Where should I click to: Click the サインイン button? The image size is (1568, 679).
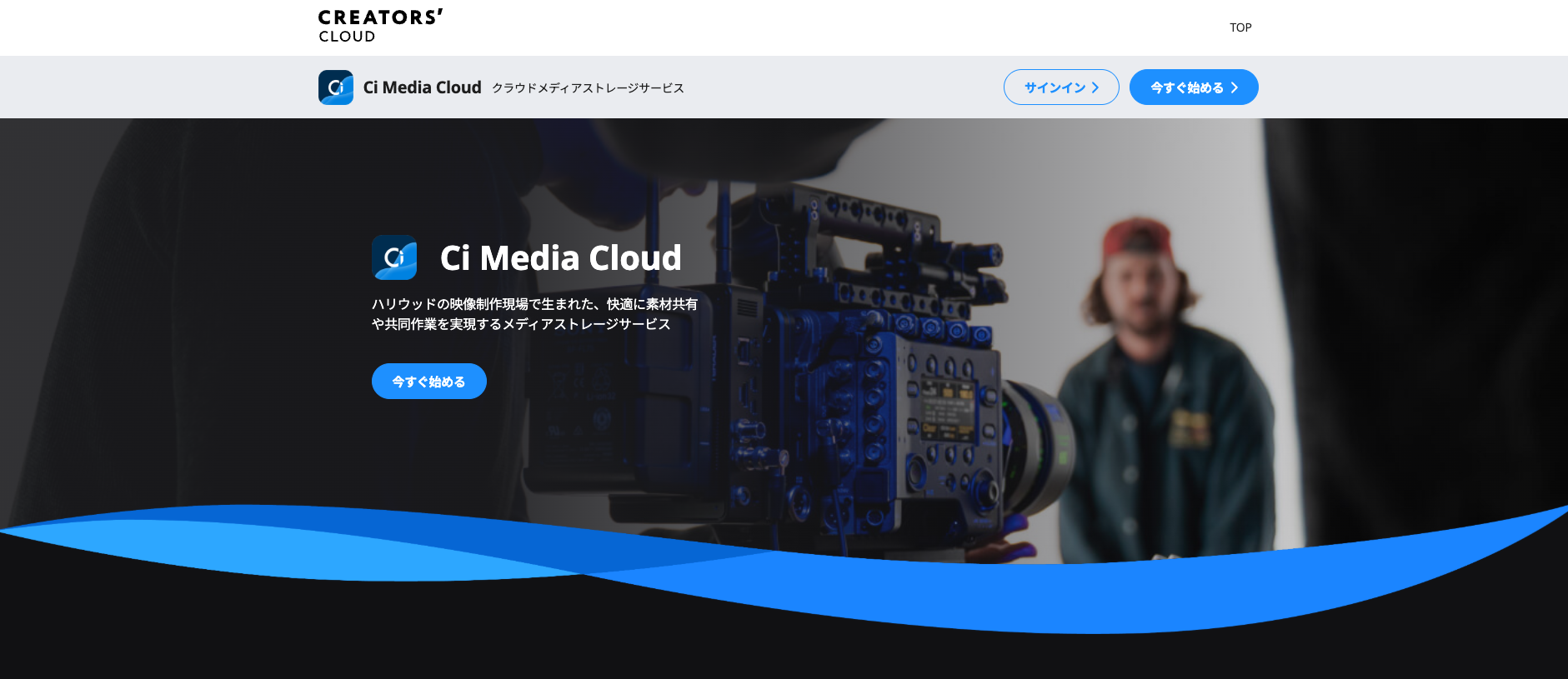[1061, 87]
